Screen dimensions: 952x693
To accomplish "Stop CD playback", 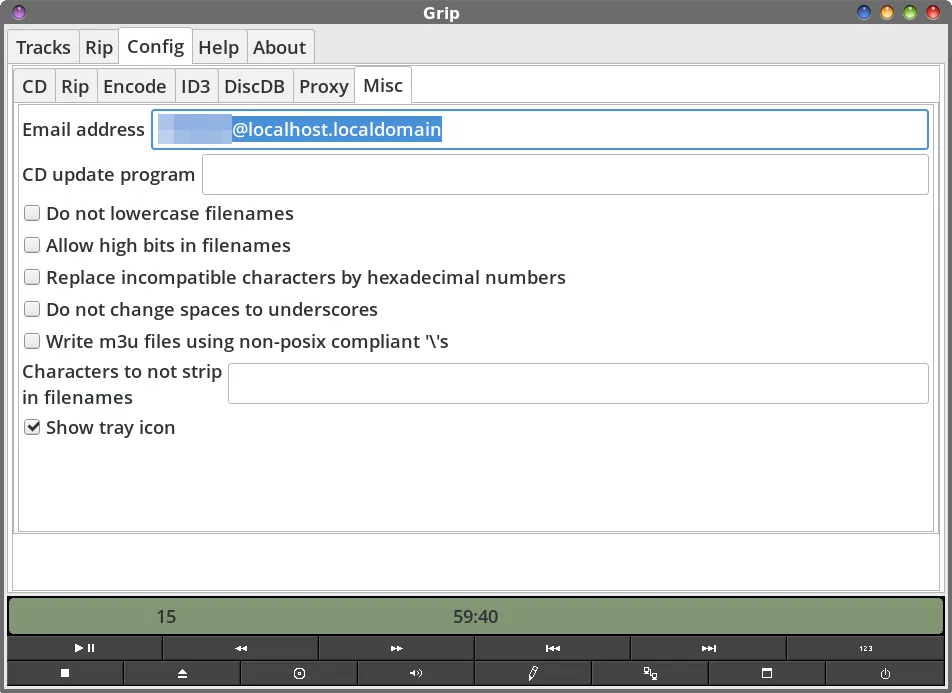I will click(x=65, y=673).
